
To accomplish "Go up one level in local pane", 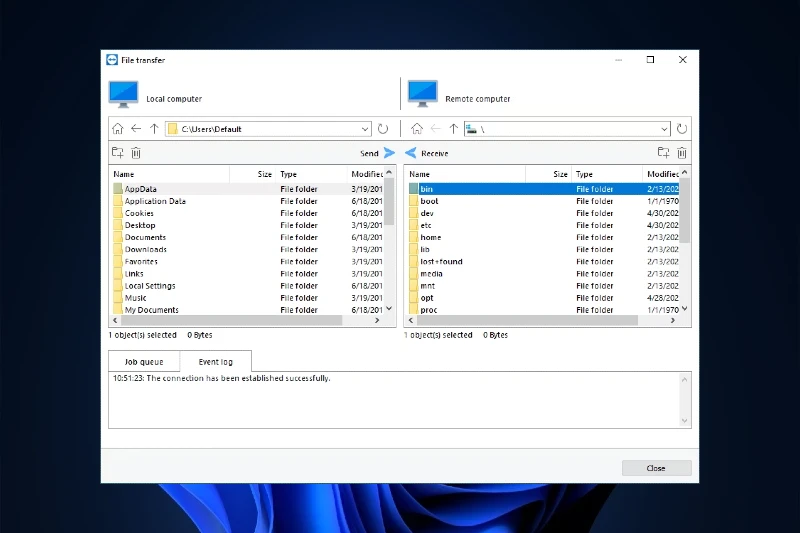I will point(154,129).
